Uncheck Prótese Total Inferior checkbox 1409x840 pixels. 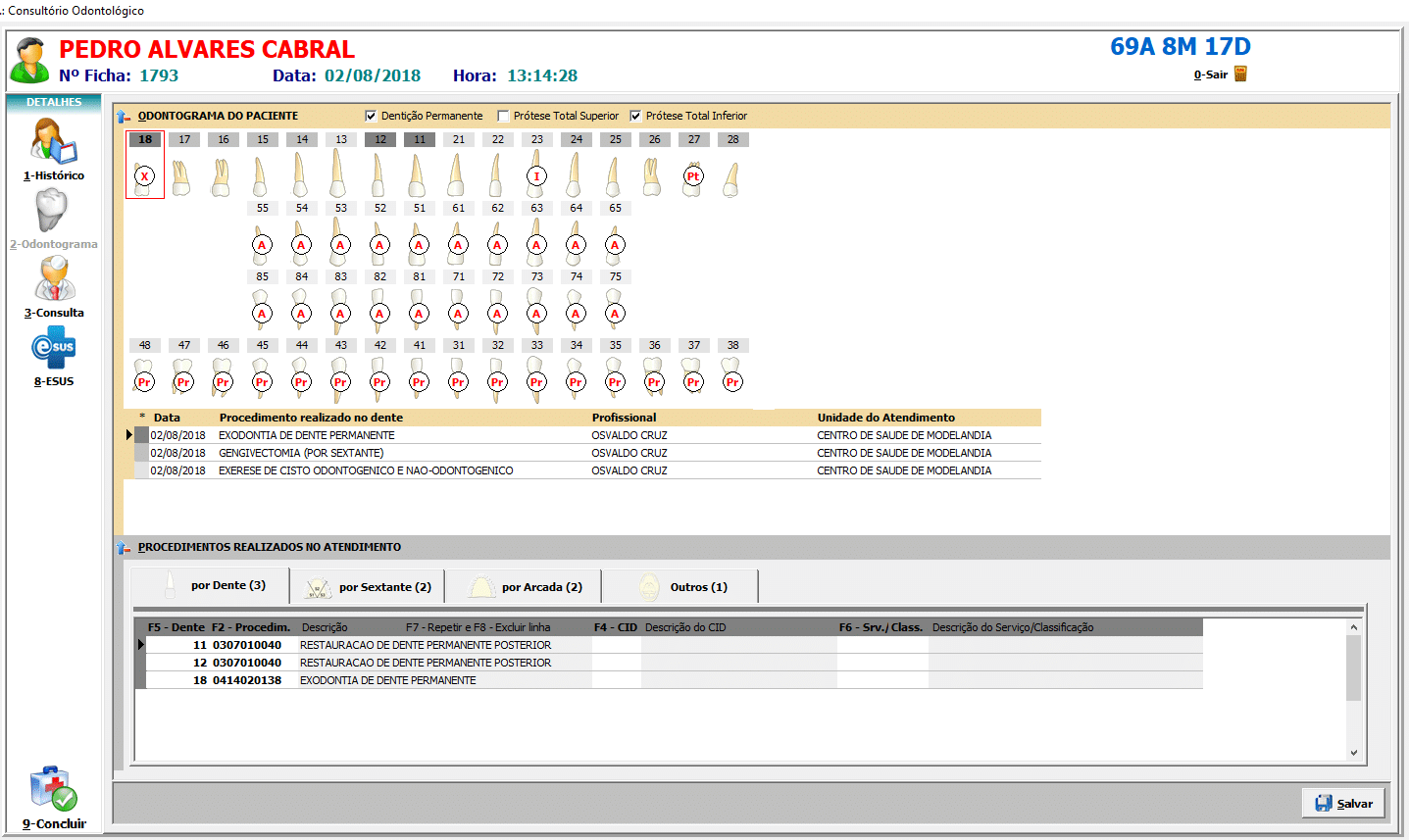[635, 116]
